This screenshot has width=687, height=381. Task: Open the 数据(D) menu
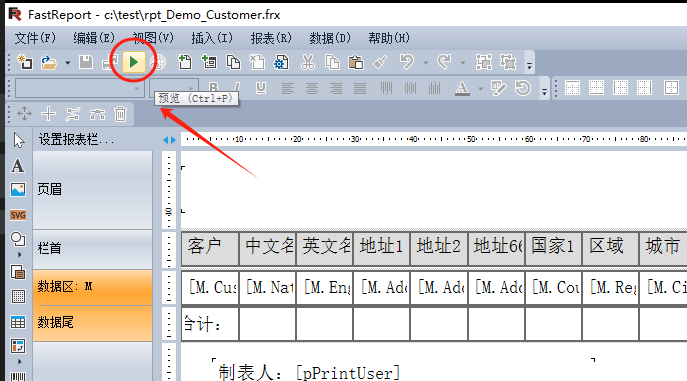330,39
